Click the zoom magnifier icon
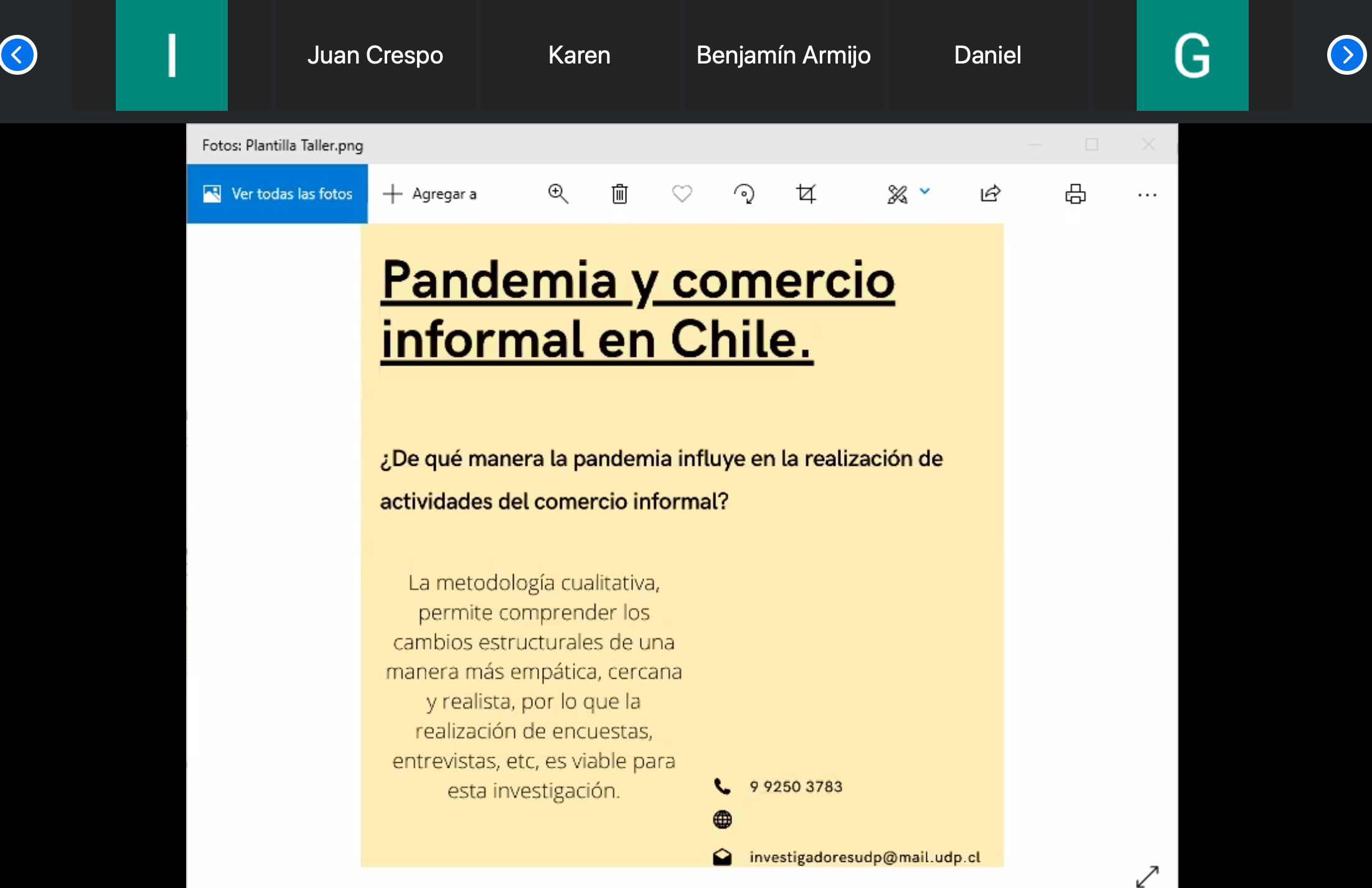Image resolution: width=1372 pixels, height=888 pixels. pyautogui.click(x=558, y=194)
